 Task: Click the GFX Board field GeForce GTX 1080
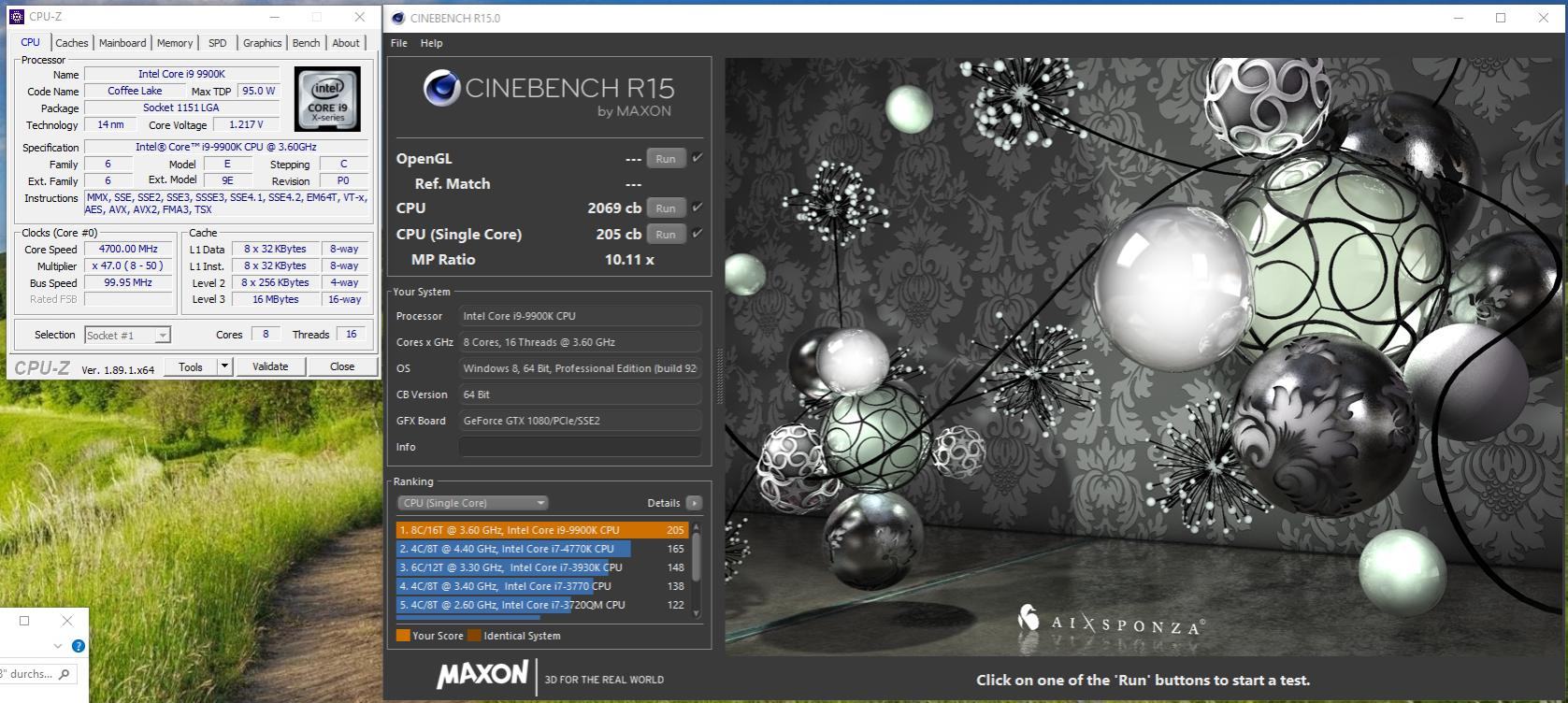580,421
